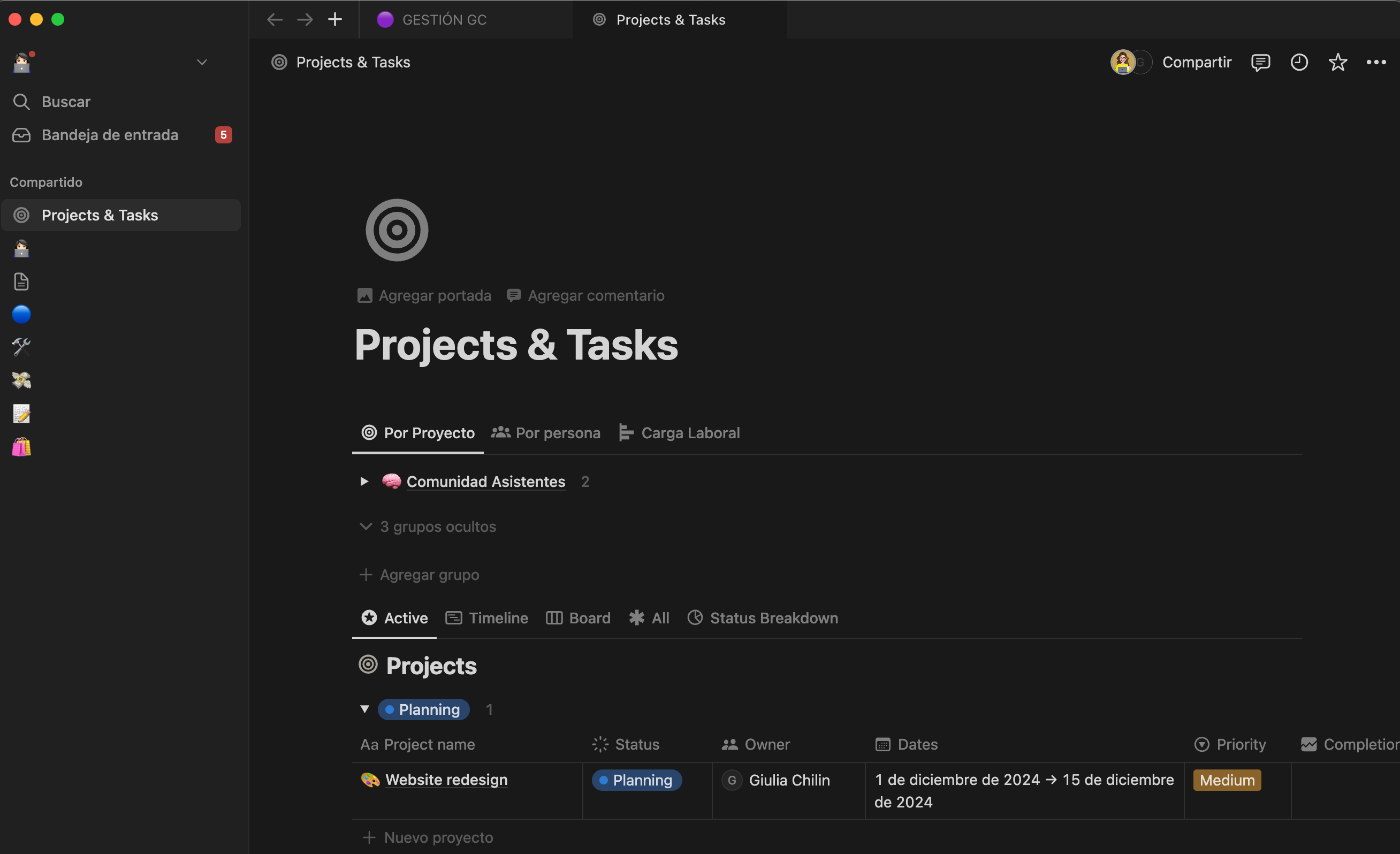Open the Comunidad Asistentes link

(x=486, y=481)
